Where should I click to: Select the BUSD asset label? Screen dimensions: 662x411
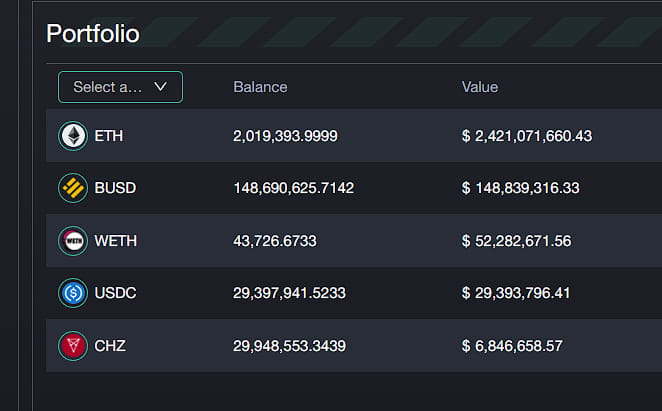point(115,188)
